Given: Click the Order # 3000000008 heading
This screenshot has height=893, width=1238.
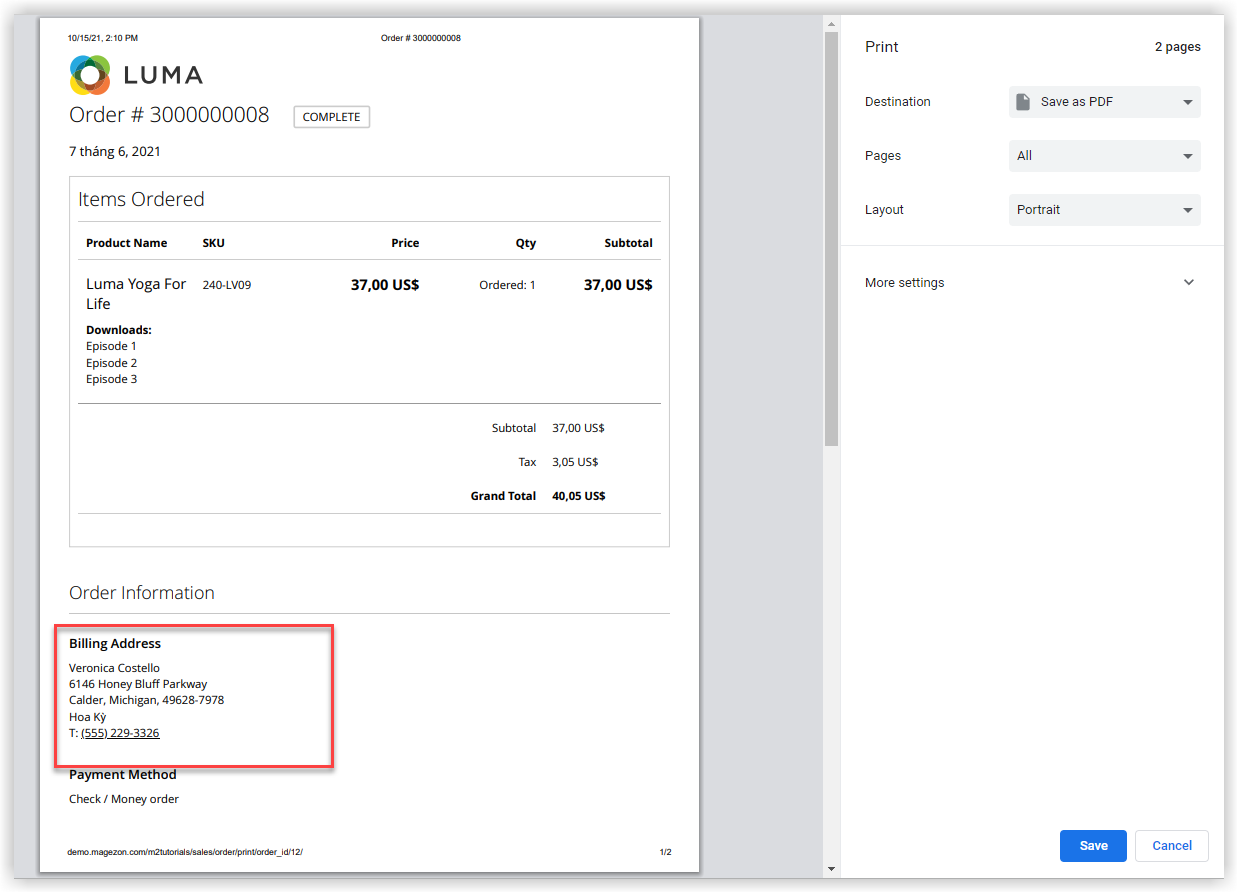Looking at the screenshot, I should coord(169,115).
